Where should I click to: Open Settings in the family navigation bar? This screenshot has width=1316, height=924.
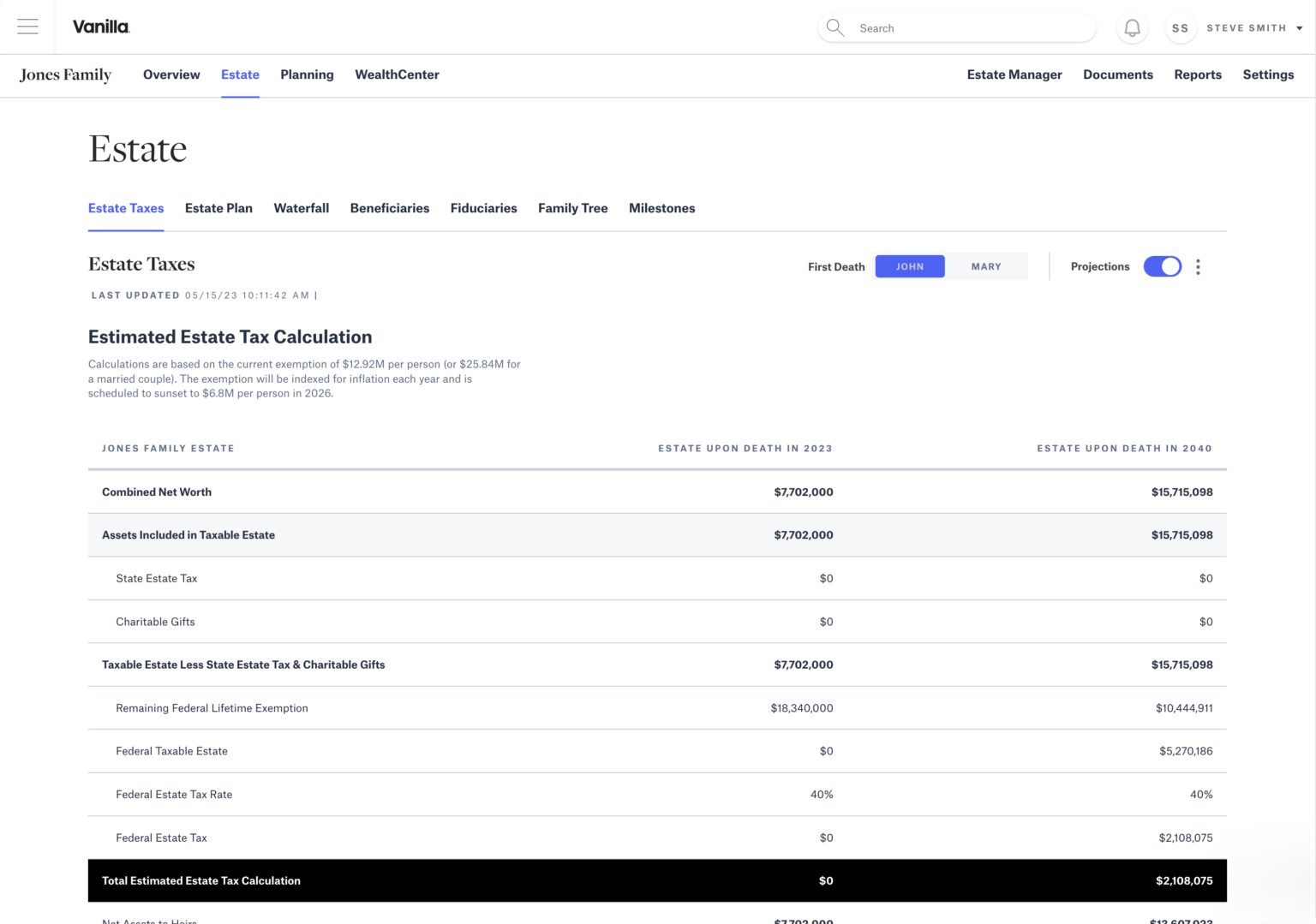pos(1268,75)
